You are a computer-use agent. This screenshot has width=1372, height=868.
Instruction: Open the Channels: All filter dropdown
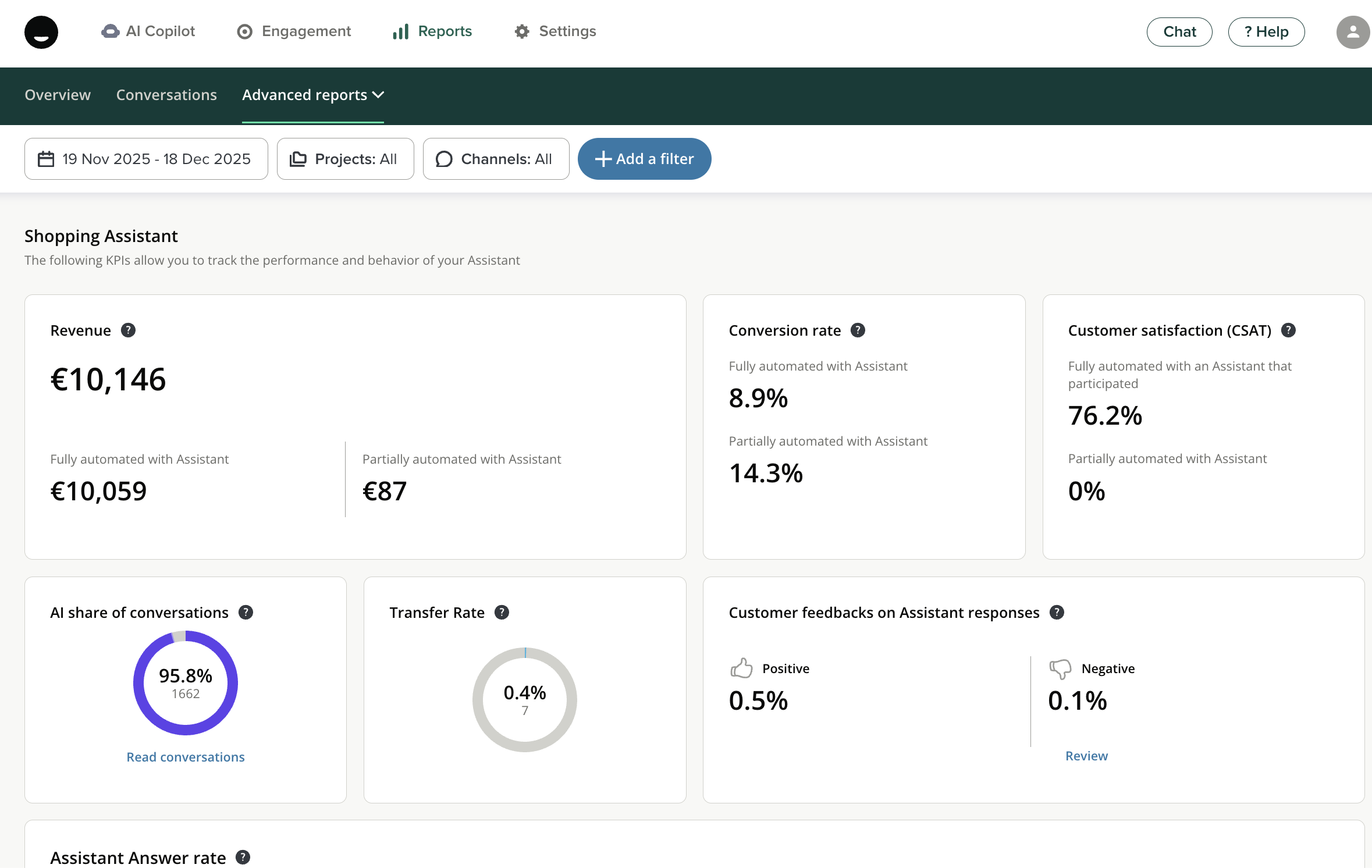[x=495, y=159]
